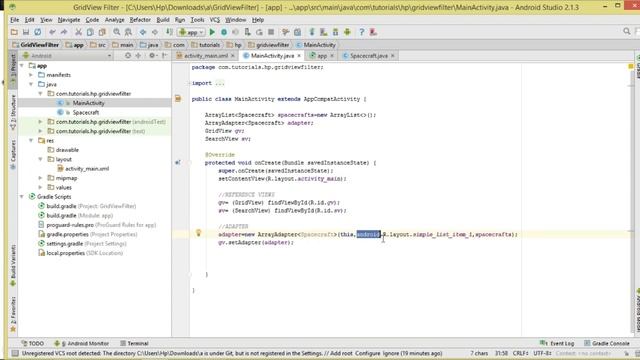Open the VCS menu

[215, 20]
